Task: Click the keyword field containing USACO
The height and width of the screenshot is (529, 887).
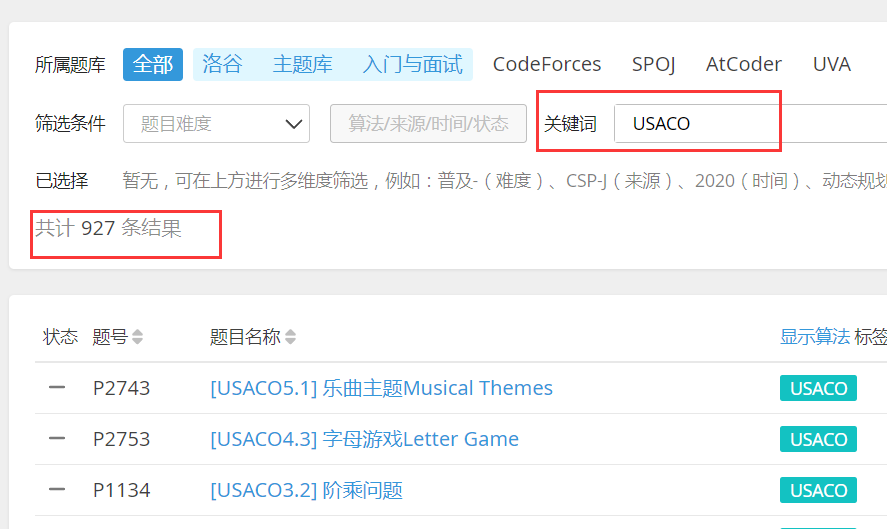Action: 751,123
